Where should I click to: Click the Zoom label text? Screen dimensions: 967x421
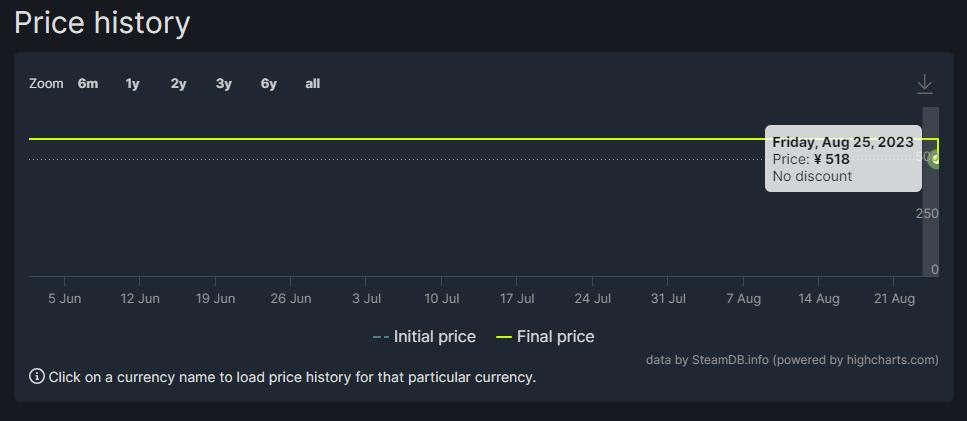[46, 84]
